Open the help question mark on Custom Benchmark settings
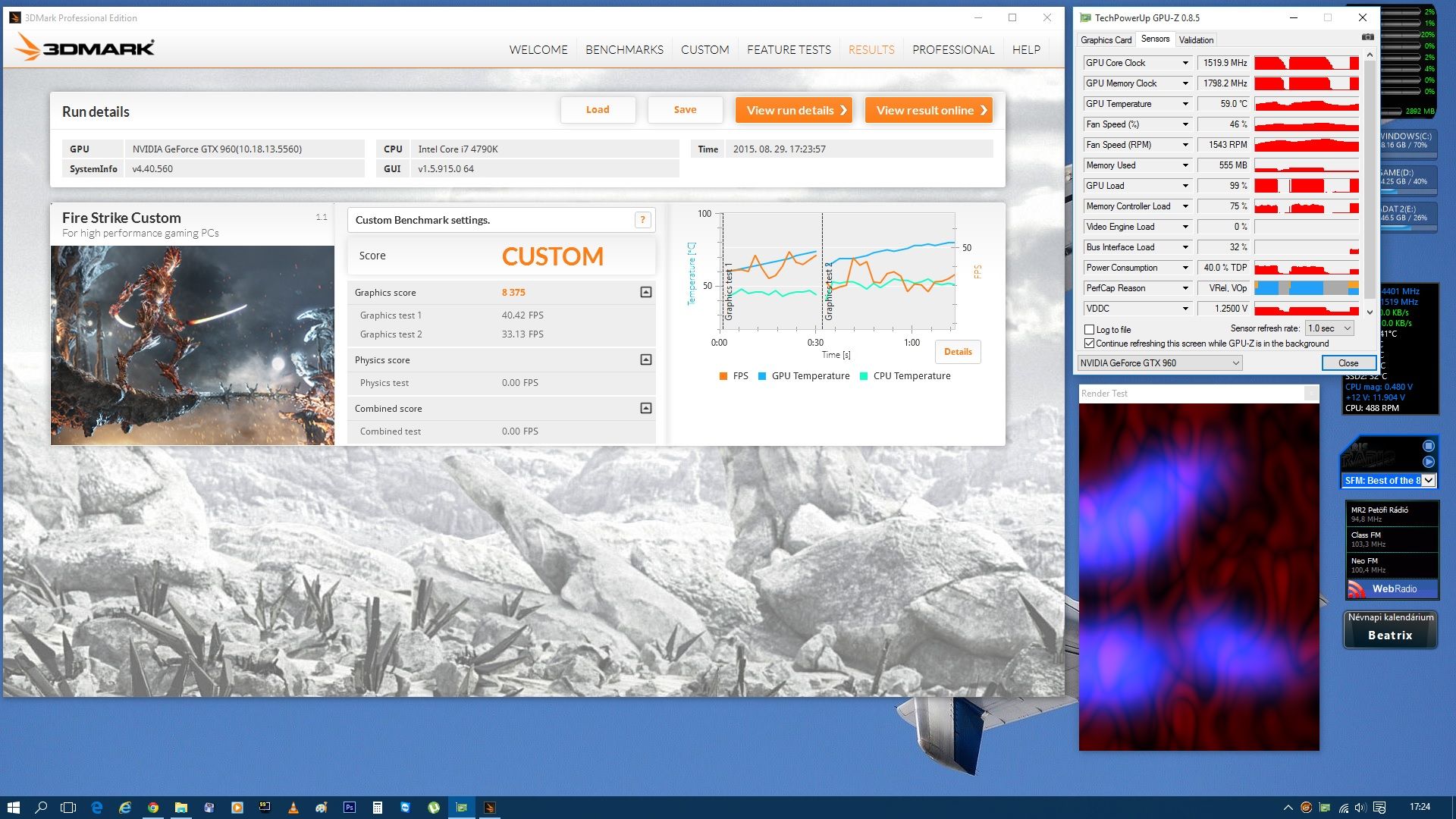 (x=642, y=220)
